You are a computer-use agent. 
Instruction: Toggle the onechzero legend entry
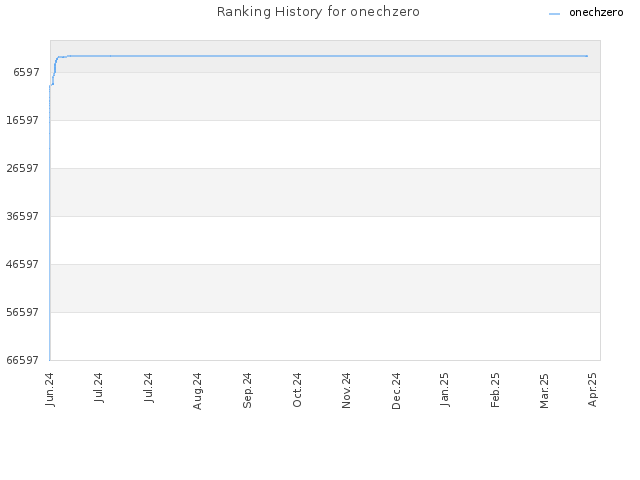[x=586, y=13]
